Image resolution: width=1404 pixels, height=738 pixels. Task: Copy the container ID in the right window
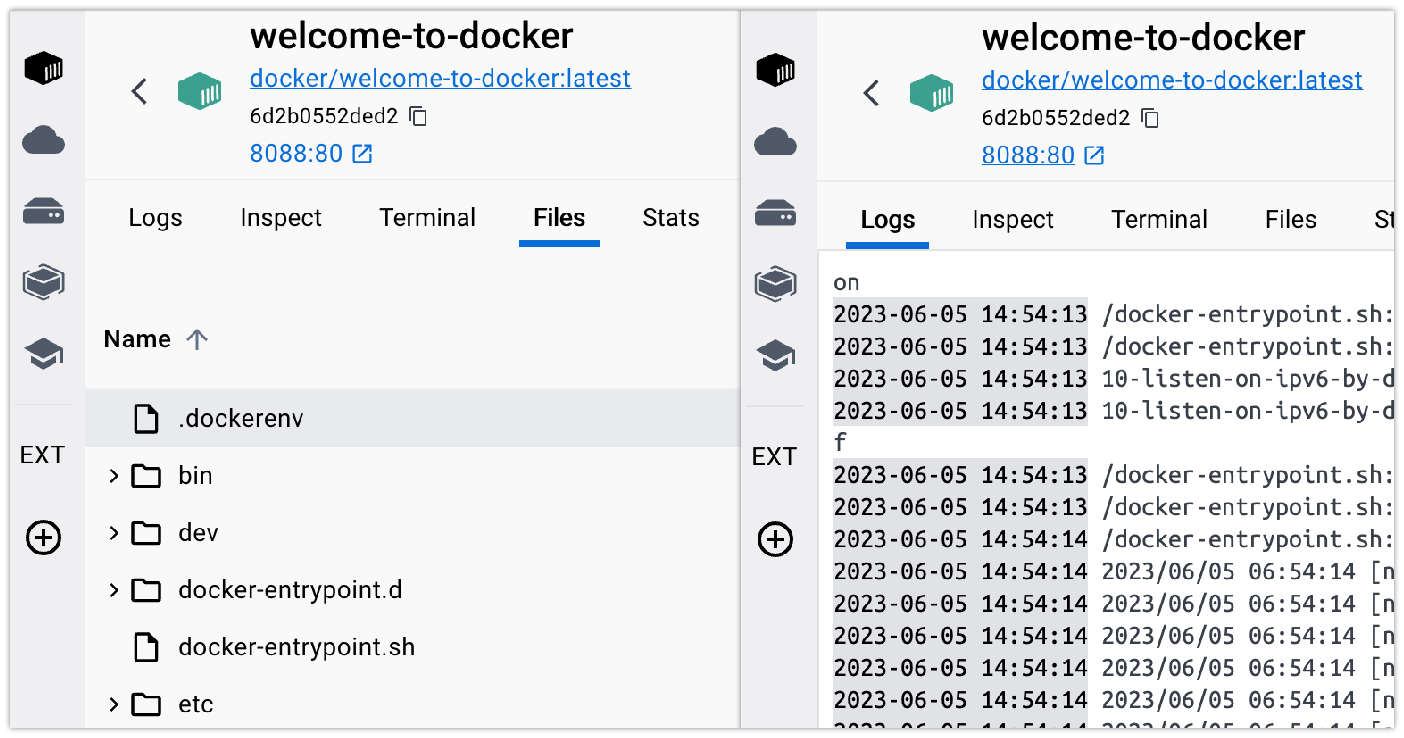[x=1151, y=118]
